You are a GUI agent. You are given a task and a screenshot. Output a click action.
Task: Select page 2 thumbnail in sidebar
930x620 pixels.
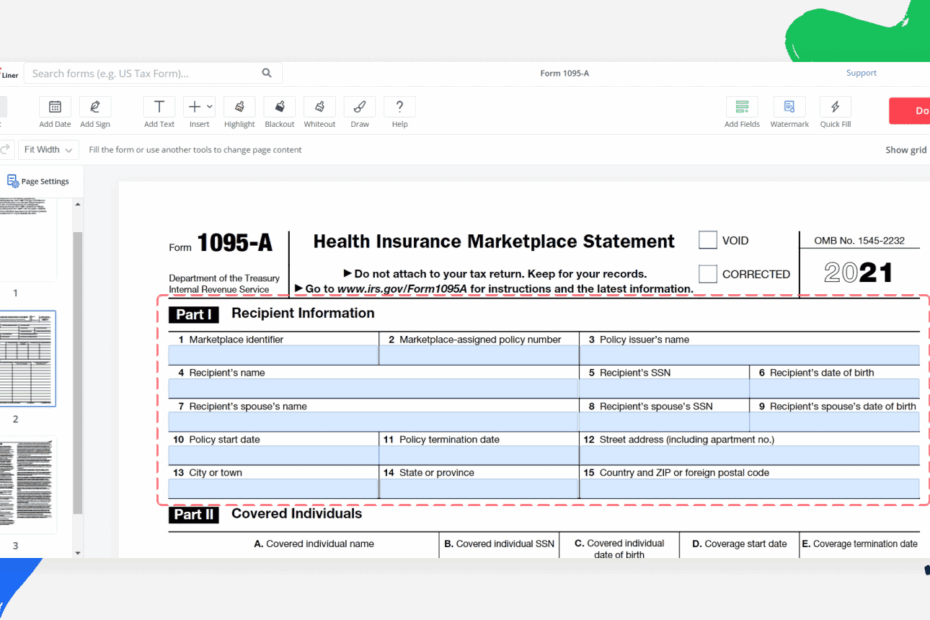click(27, 360)
